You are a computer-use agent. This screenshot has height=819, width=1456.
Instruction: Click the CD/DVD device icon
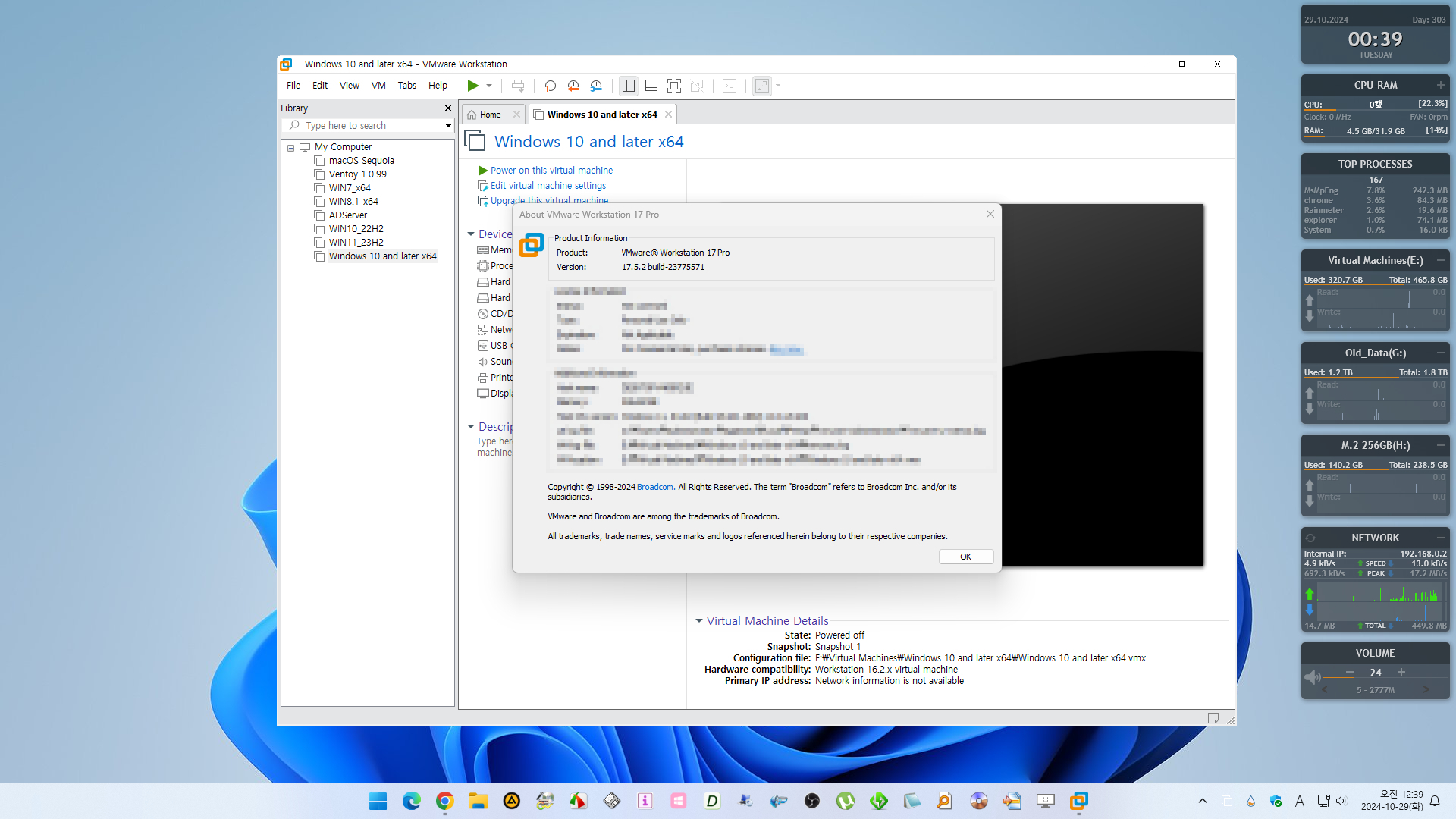pyautogui.click(x=482, y=314)
